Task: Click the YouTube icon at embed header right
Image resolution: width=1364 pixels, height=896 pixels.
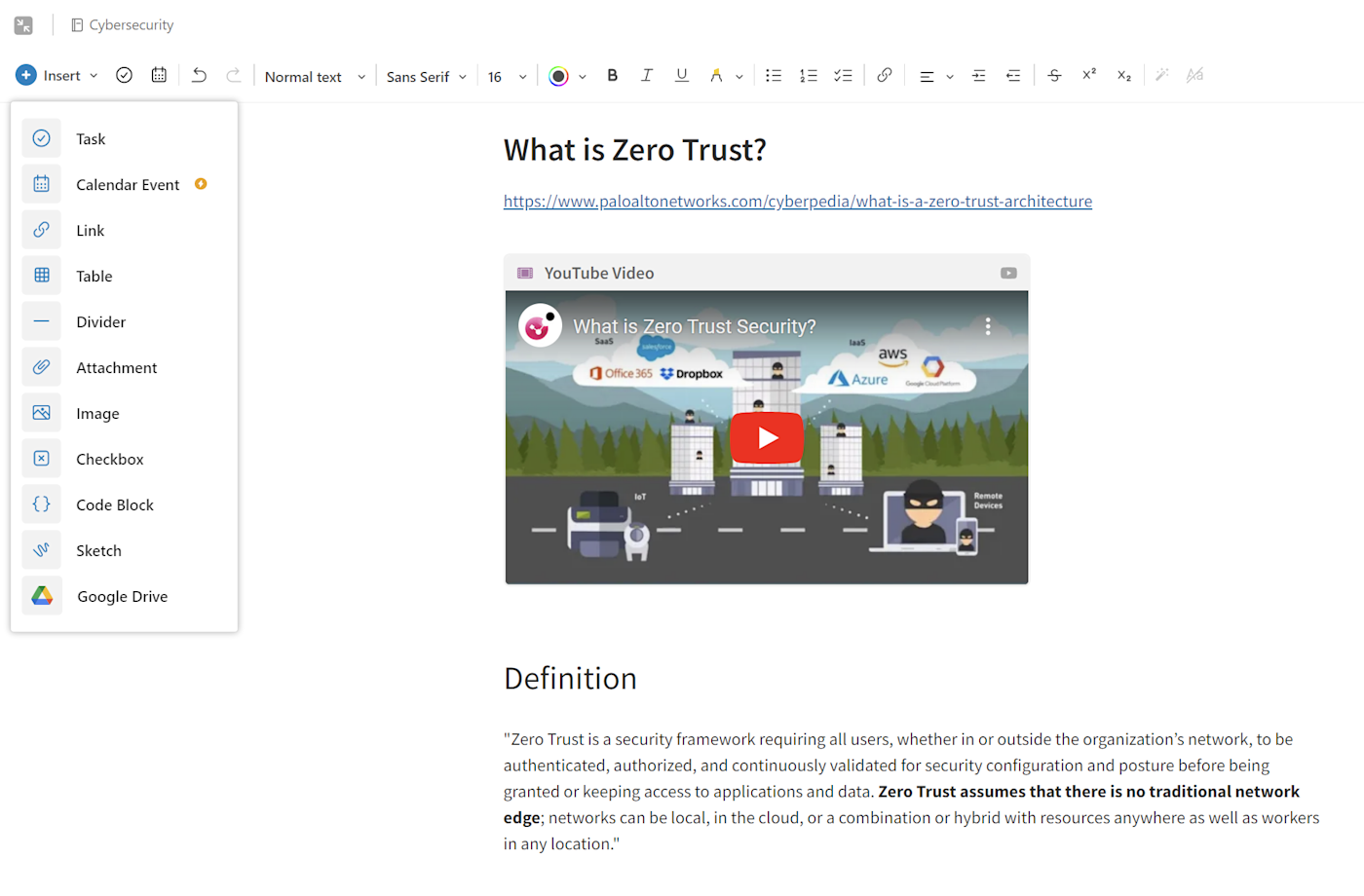Action: click(1008, 274)
